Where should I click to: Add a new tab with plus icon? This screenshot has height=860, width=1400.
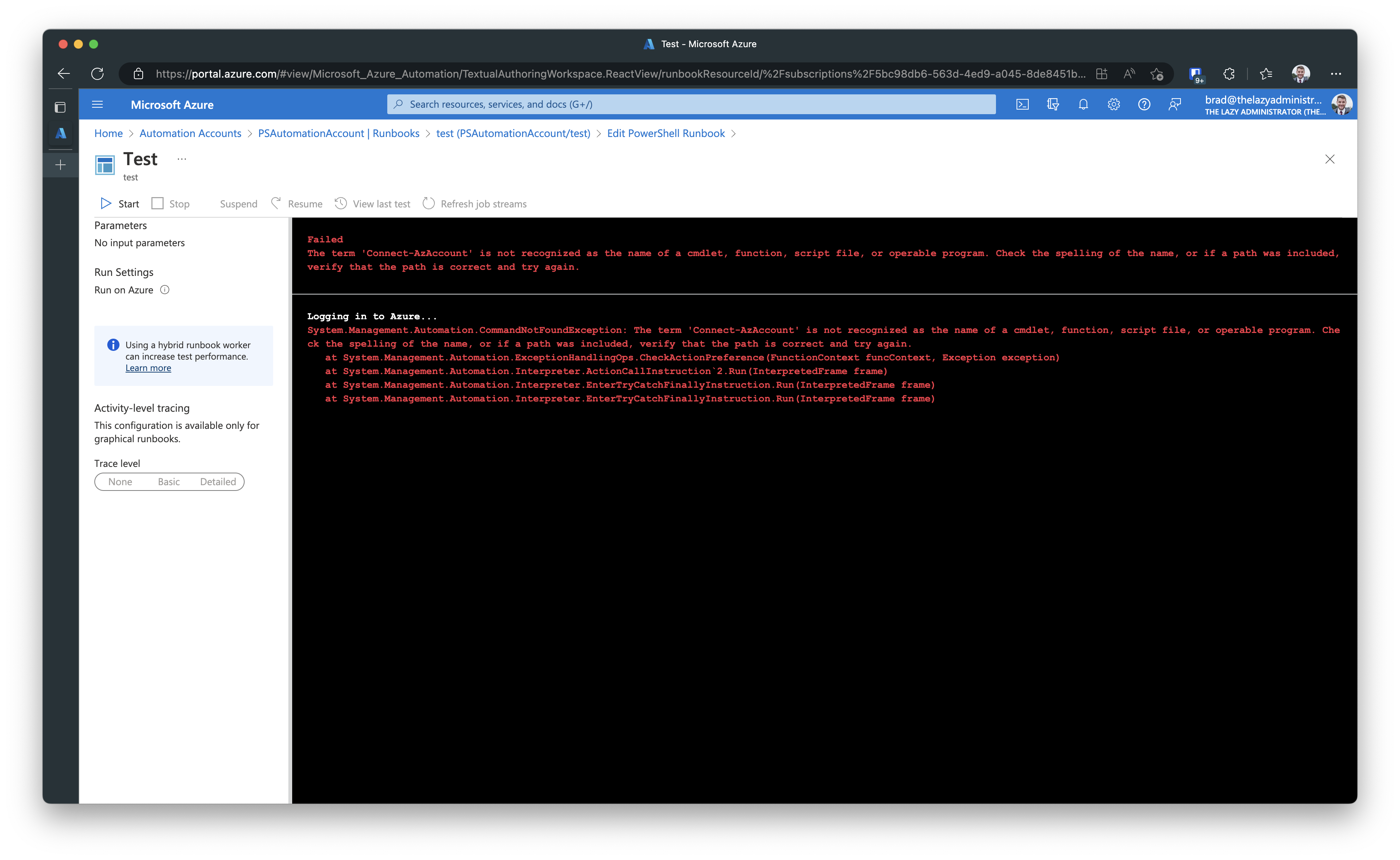61,165
